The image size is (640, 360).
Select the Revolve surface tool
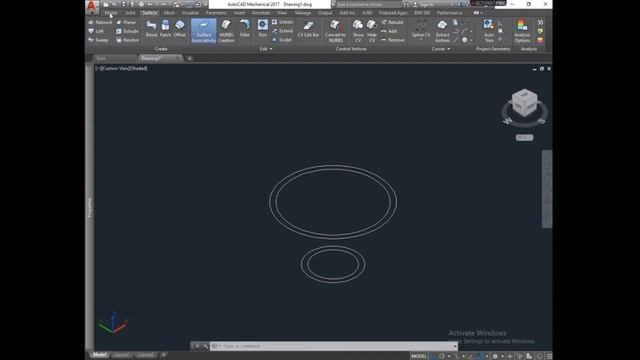(128, 40)
